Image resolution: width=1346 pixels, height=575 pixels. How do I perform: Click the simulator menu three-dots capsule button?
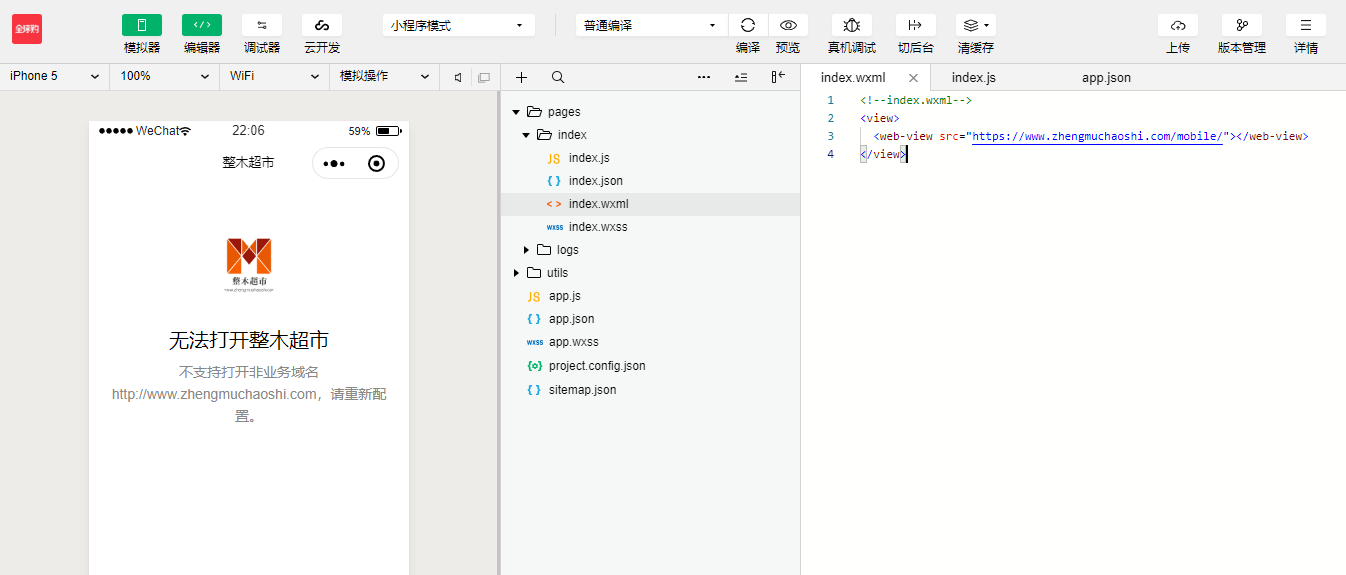(x=334, y=163)
